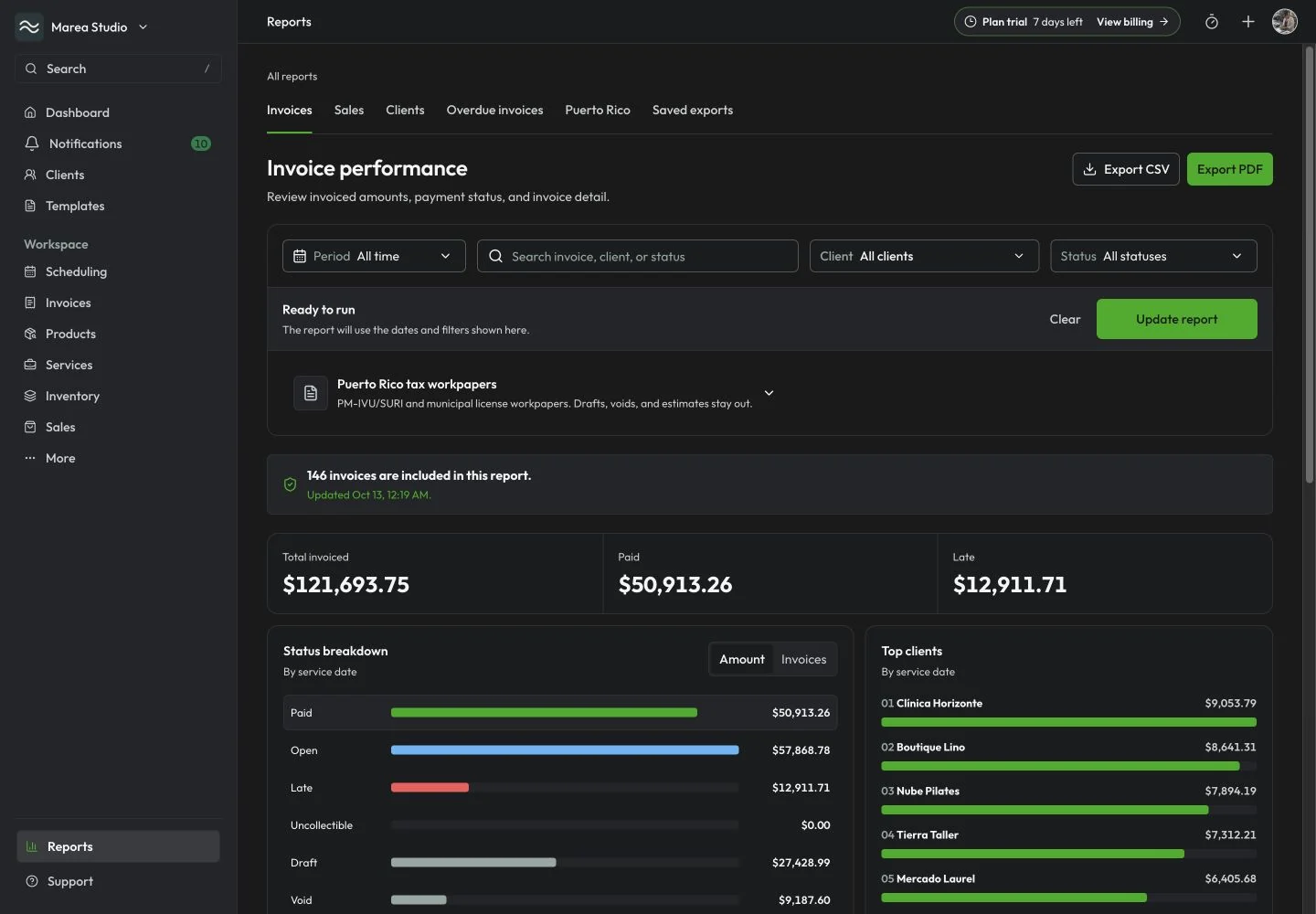Open Templates in the sidebar
This screenshot has width=1316, height=914.
click(119, 206)
